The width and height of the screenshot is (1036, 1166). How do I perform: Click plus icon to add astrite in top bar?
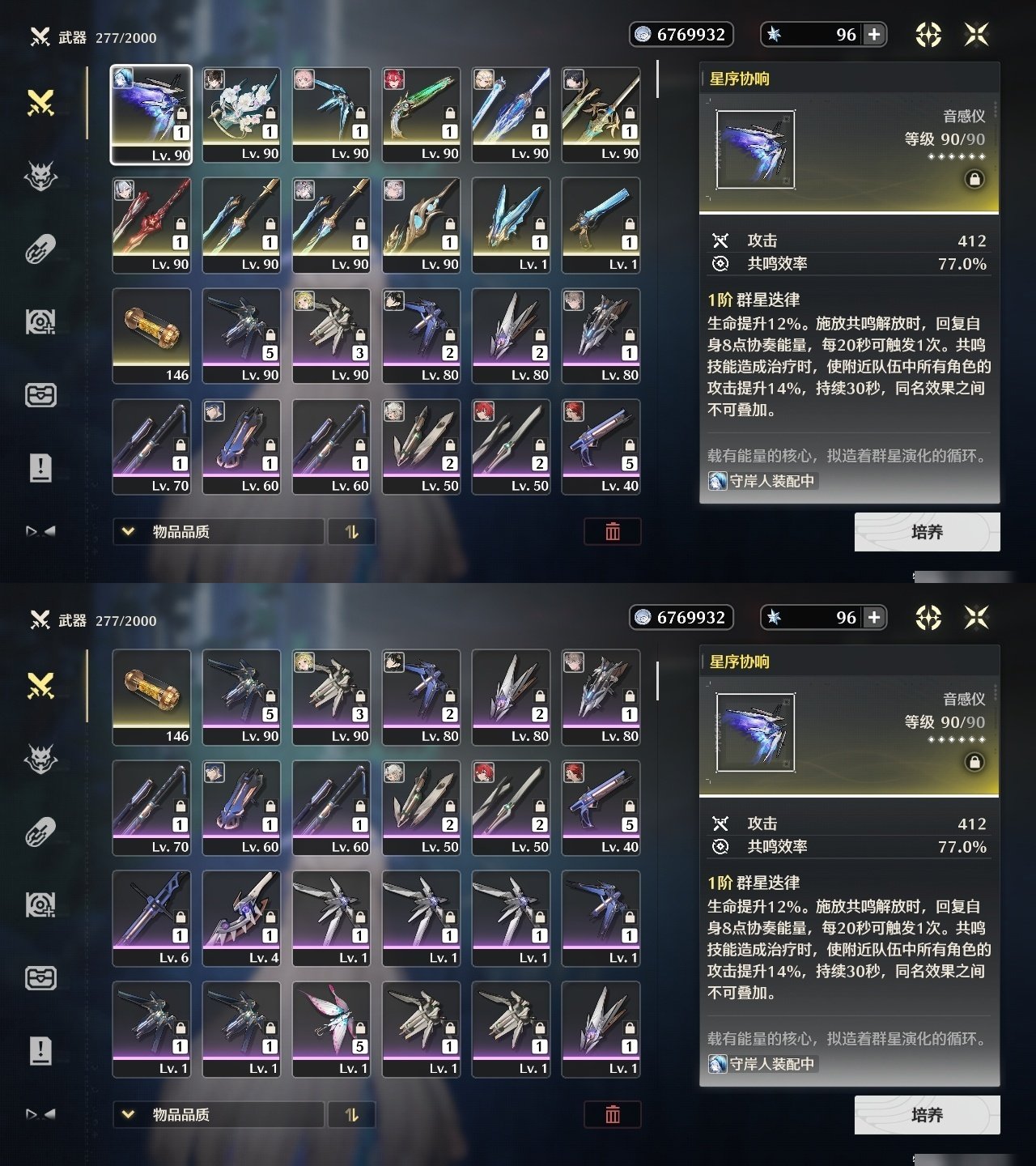point(874,34)
